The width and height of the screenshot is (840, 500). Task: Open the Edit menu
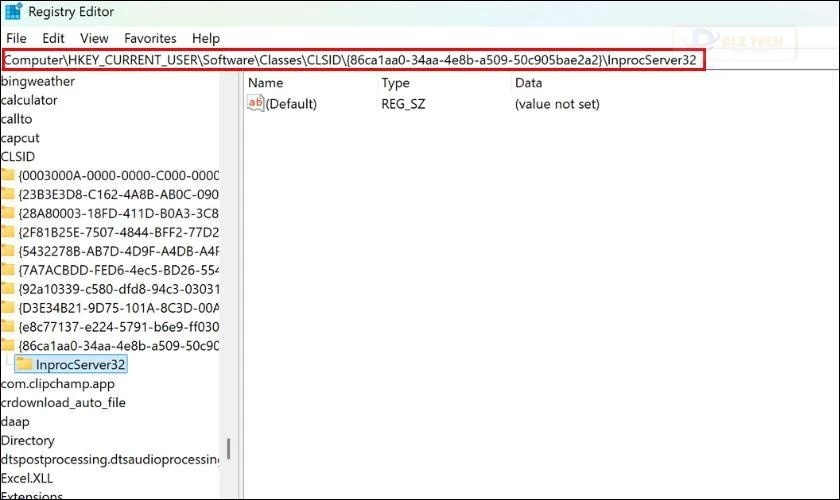53,39
